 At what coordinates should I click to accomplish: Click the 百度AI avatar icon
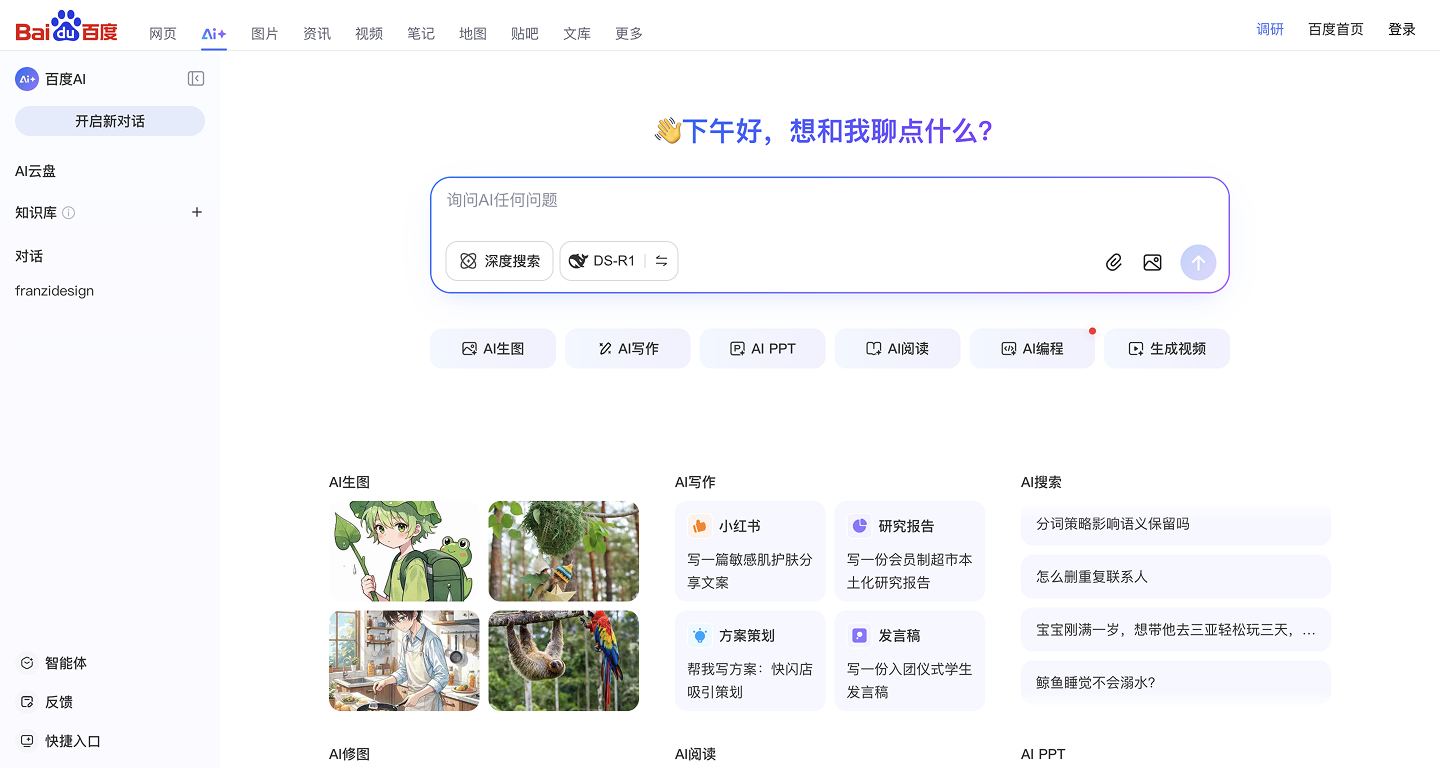click(x=27, y=79)
